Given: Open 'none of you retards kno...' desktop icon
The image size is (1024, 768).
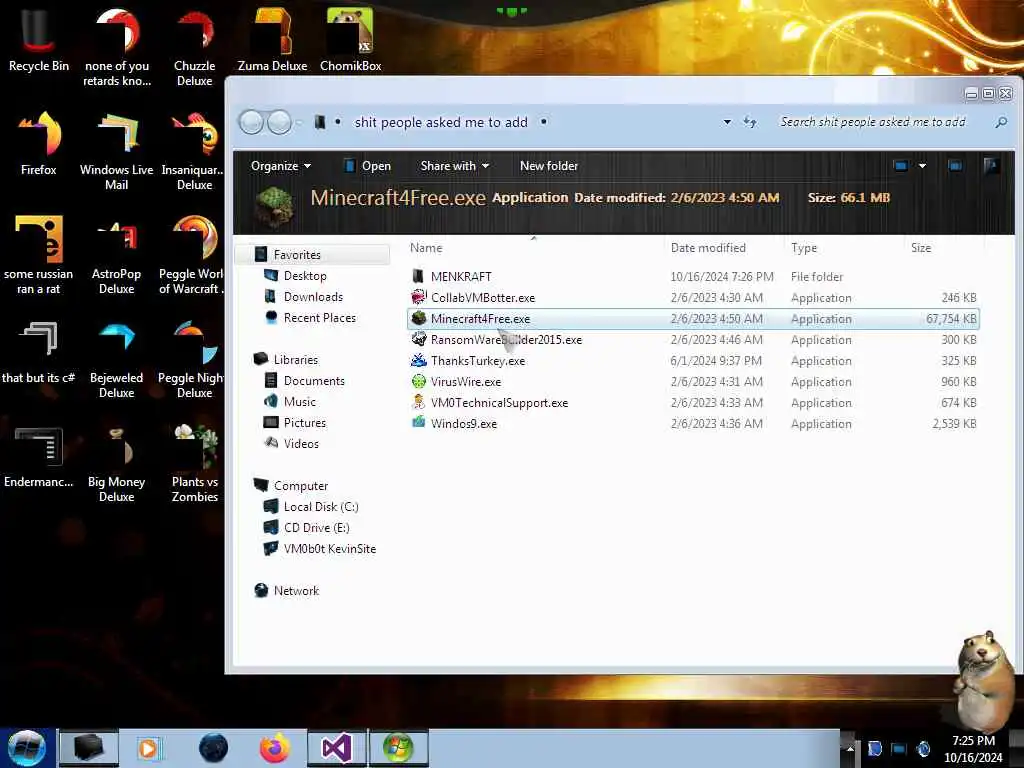Looking at the screenshot, I should [117, 46].
